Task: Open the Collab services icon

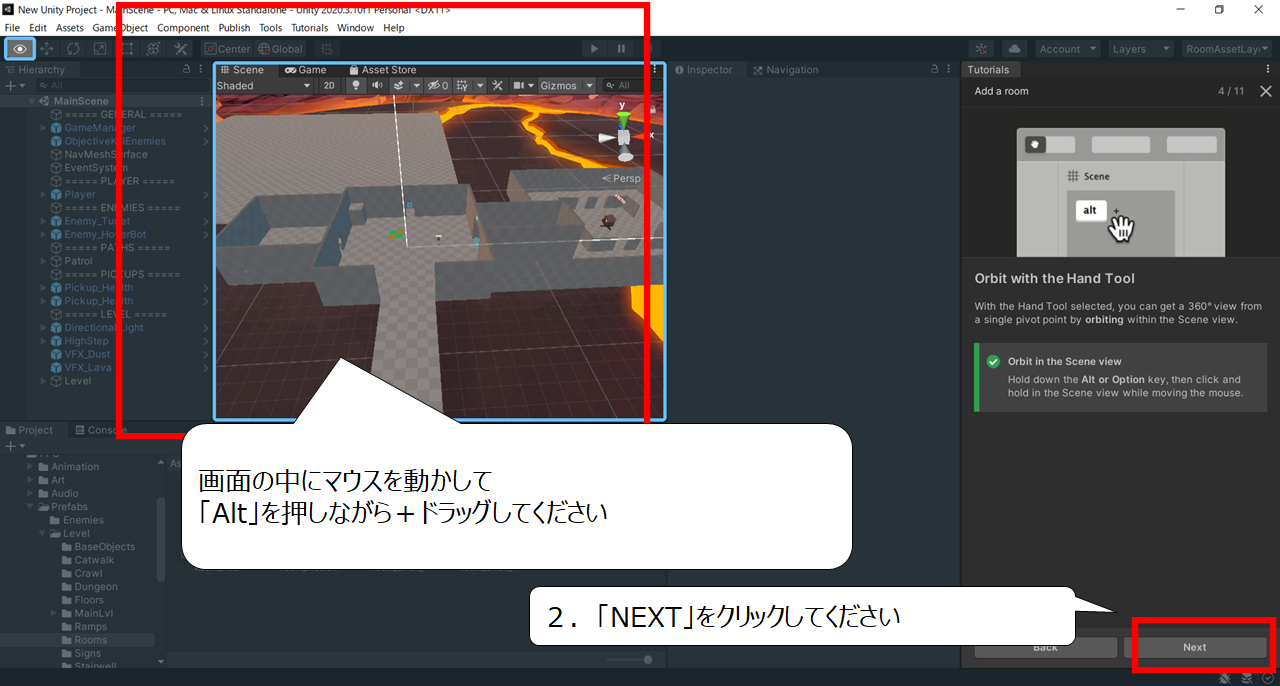Action: (982, 48)
